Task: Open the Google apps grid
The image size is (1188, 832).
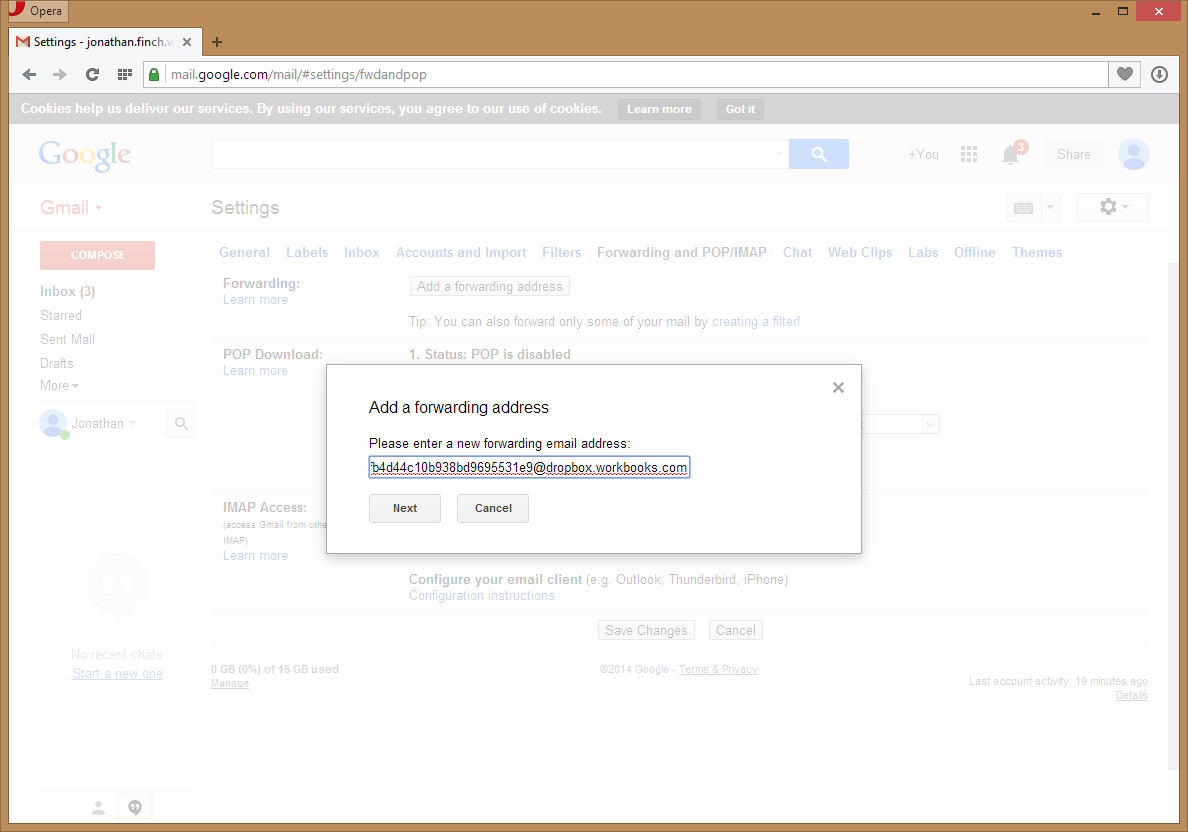Action: tap(968, 155)
